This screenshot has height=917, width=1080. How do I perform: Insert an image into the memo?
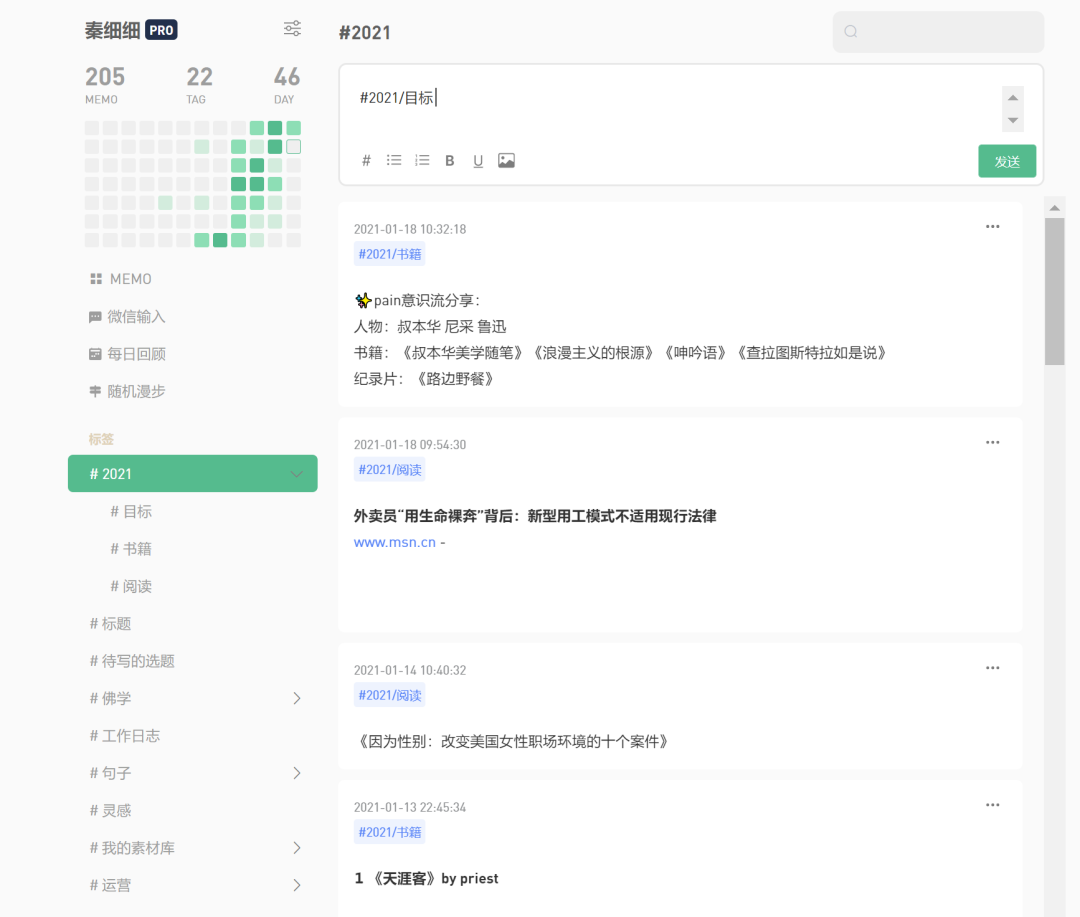coord(506,161)
